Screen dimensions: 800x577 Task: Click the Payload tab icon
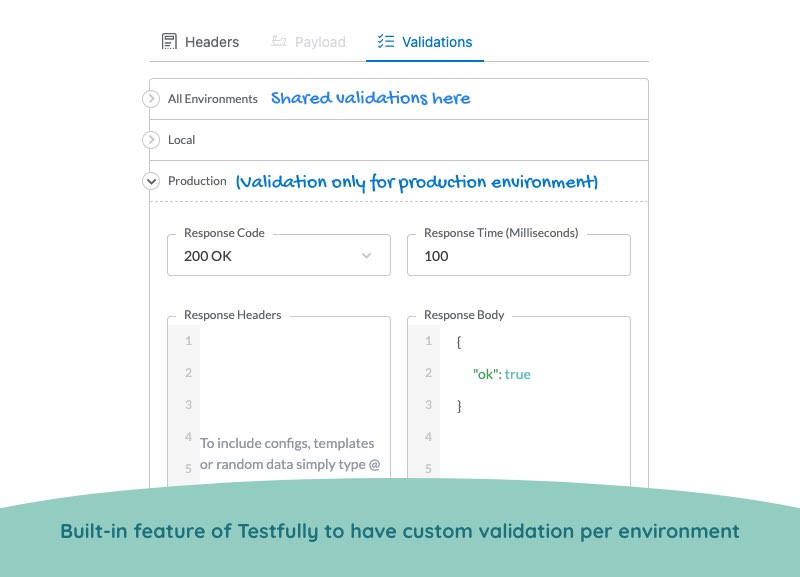(x=279, y=41)
